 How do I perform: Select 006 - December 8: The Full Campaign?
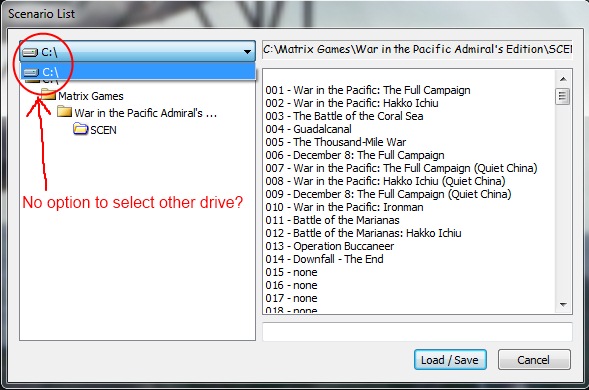pyautogui.click(x=355, y=155)
